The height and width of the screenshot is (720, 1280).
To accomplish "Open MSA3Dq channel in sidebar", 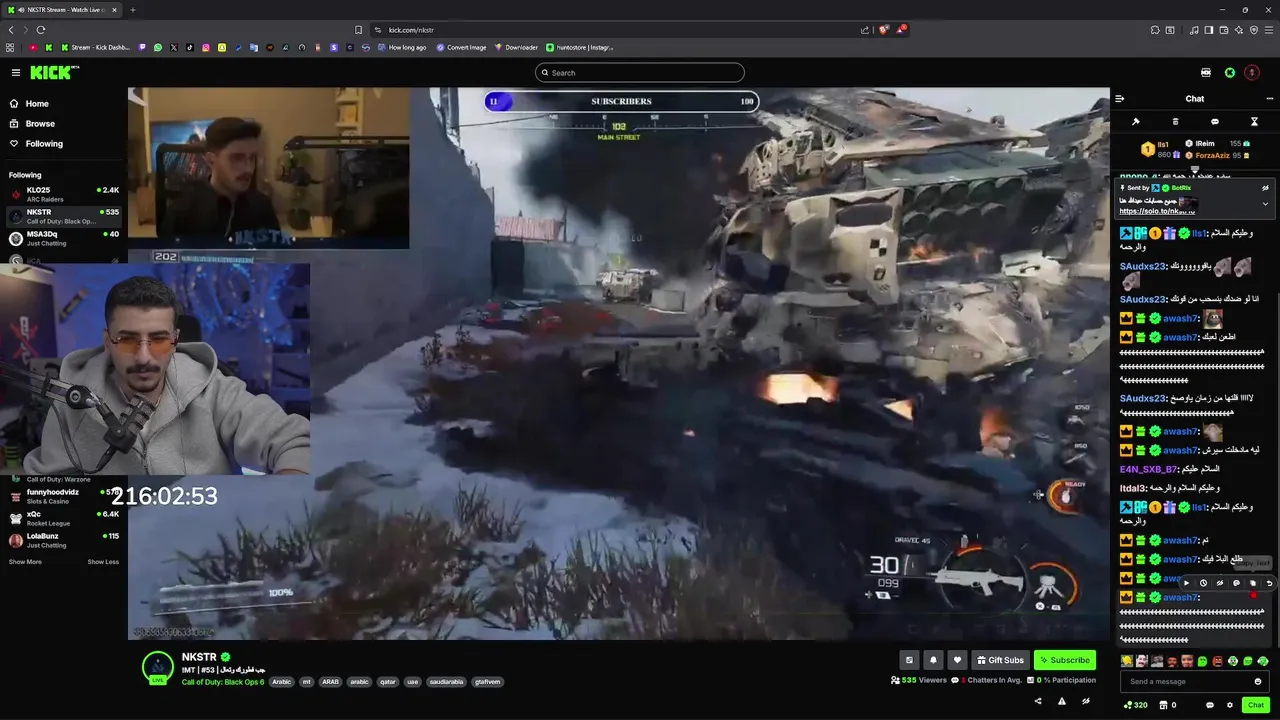I will click(x=64, y=238).
